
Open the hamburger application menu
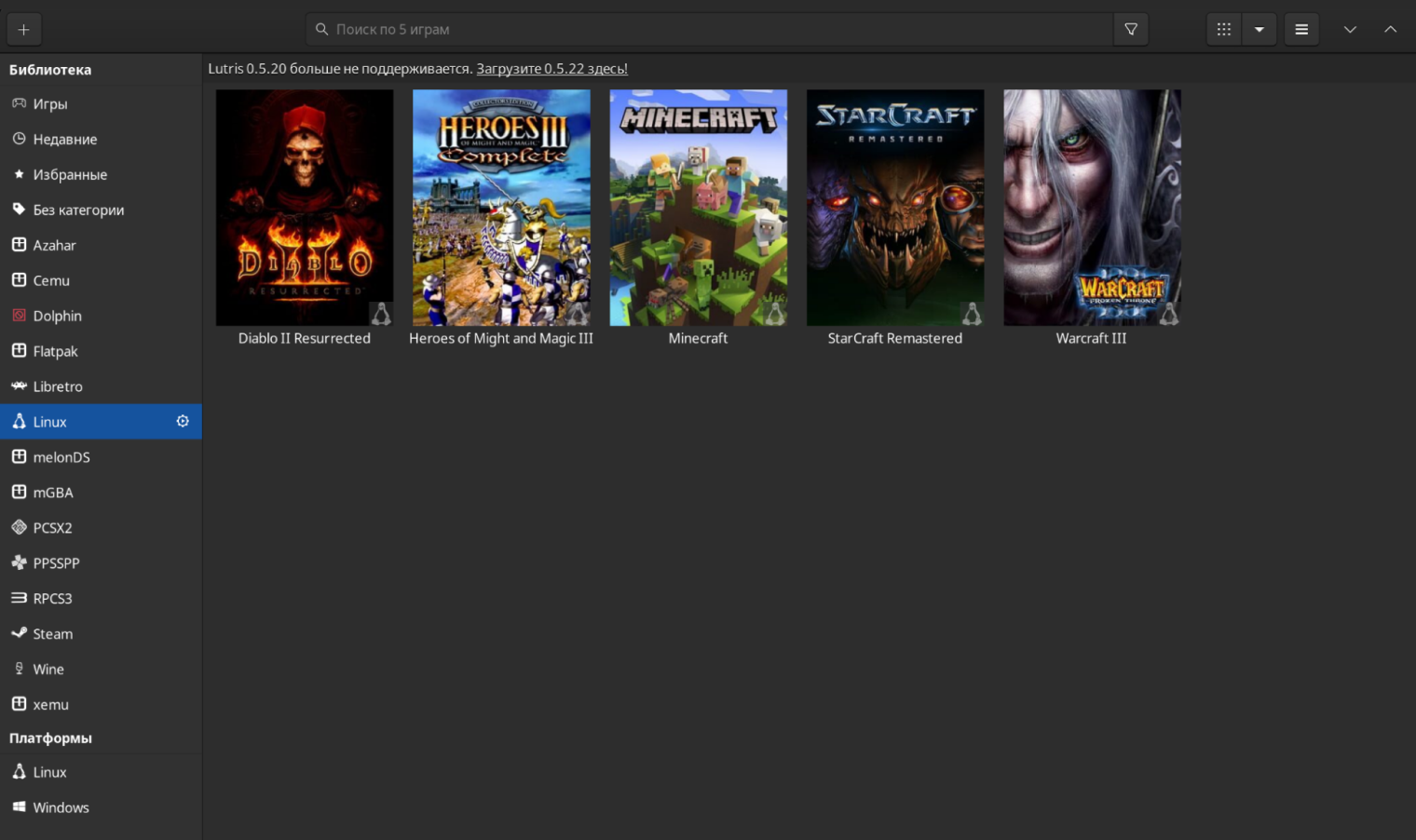pos(1301,29)
